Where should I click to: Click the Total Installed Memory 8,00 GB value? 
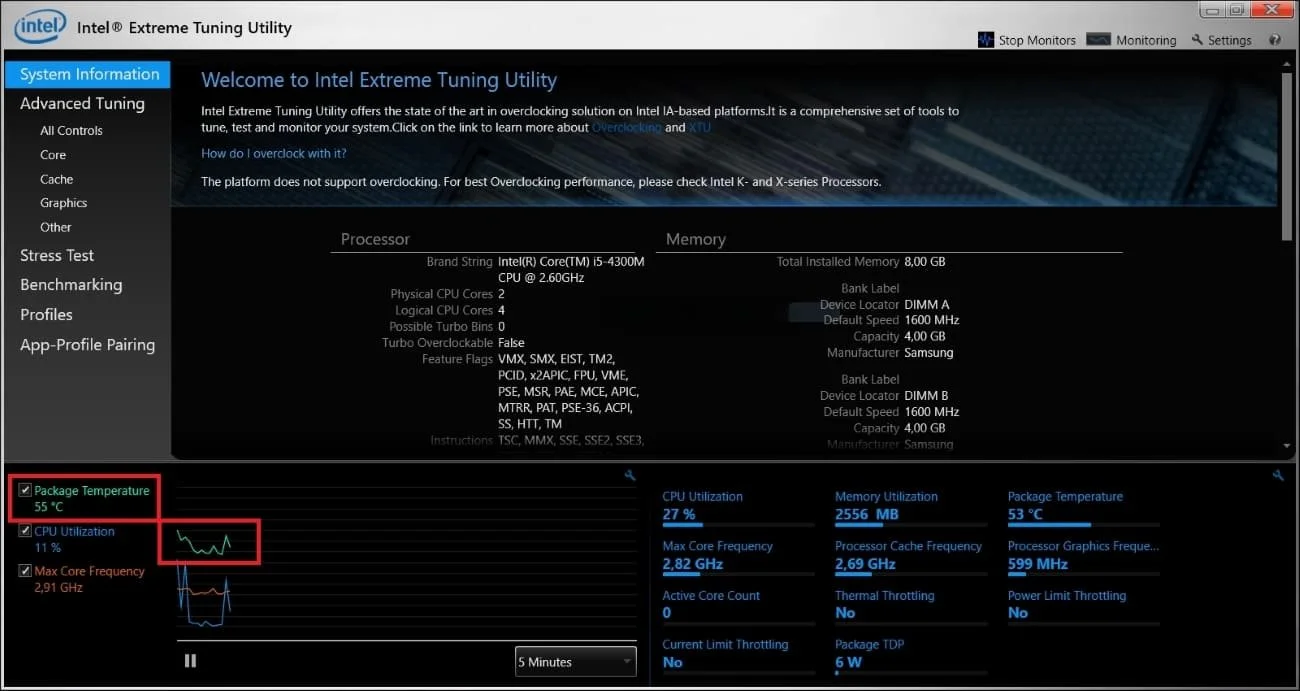pos(924,262)
